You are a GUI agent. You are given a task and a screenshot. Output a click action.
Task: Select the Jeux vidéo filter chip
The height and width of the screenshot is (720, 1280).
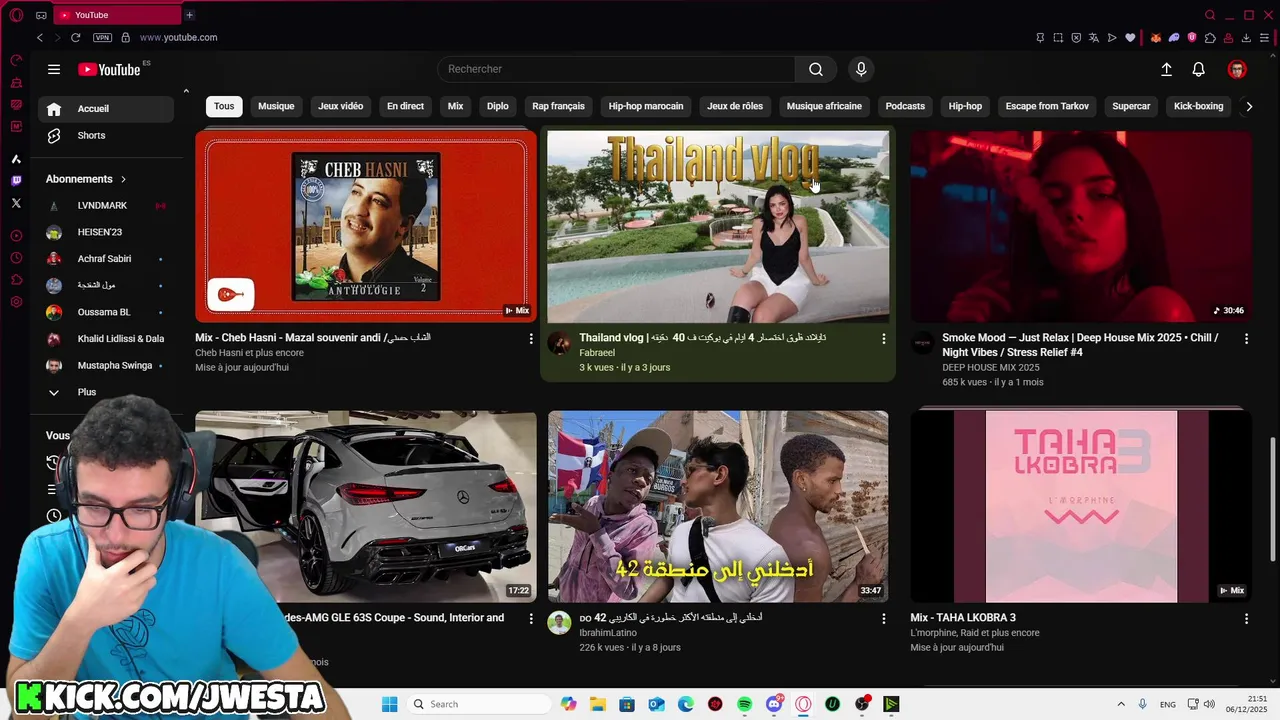point(341,106)
